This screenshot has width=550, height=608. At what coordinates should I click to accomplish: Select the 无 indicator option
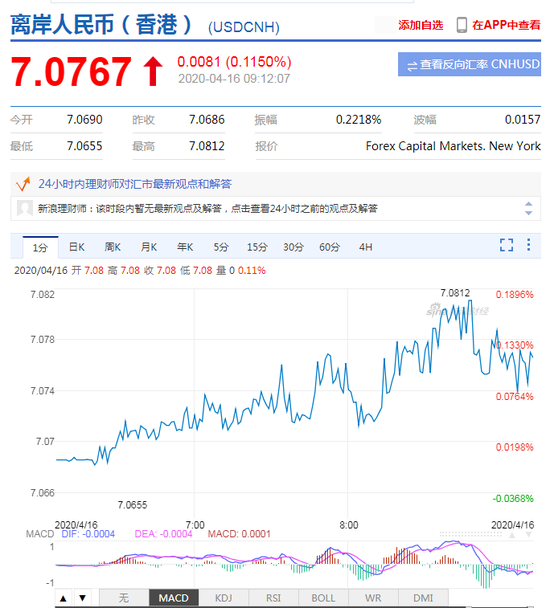(124, 598)
